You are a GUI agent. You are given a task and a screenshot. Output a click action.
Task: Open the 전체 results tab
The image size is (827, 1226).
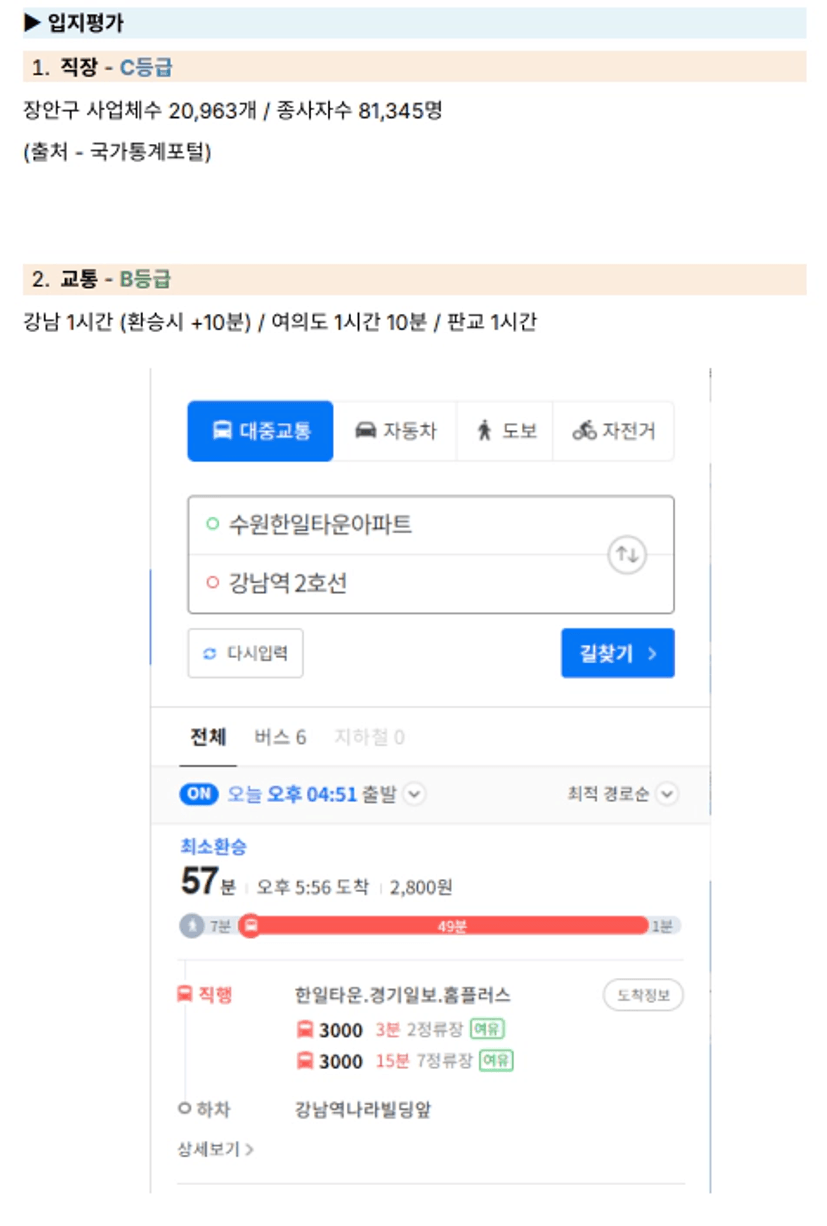tap(208, 738)
